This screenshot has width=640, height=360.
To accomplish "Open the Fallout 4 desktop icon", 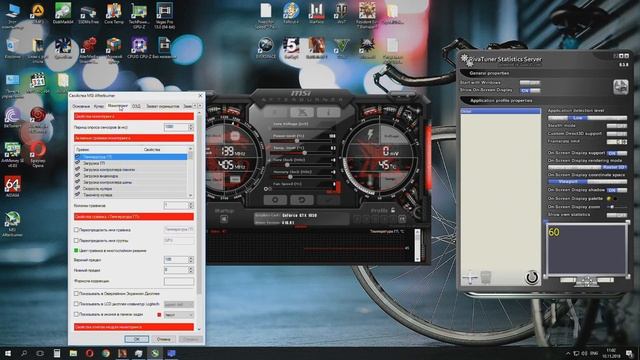I will (291, 13).
